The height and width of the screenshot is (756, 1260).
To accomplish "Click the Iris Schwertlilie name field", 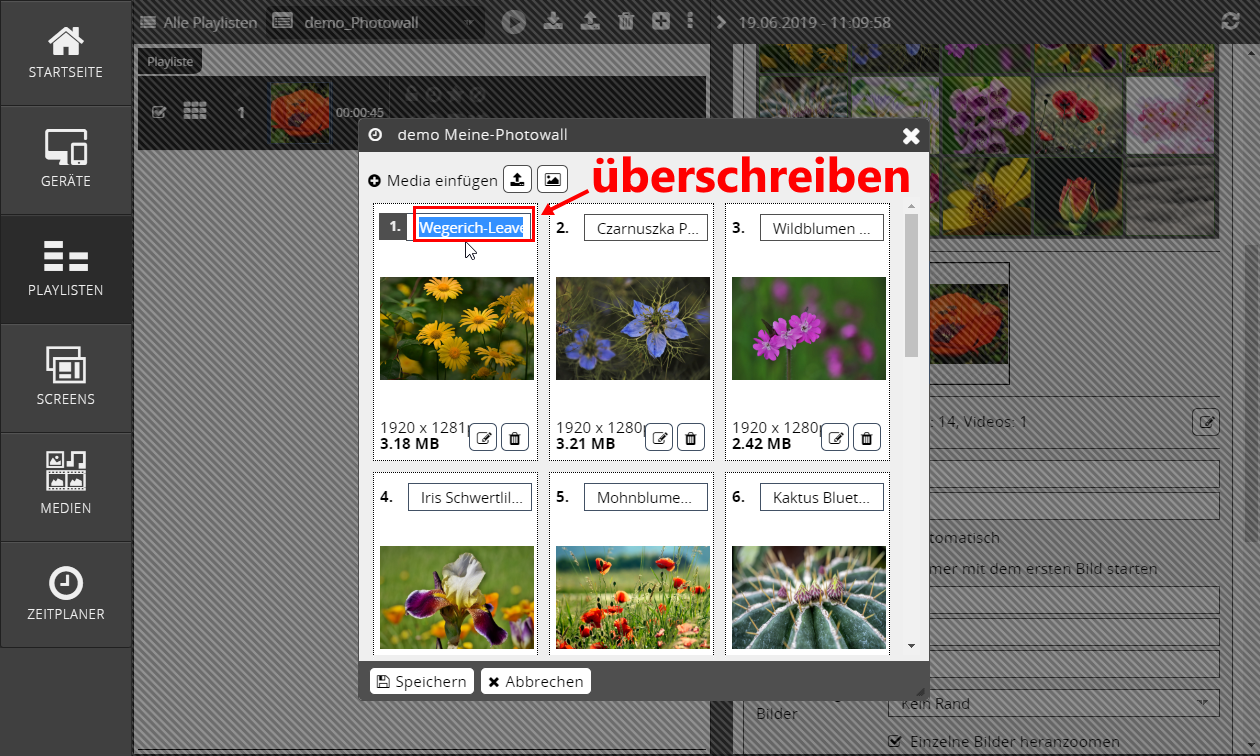I will click(469, 497).
